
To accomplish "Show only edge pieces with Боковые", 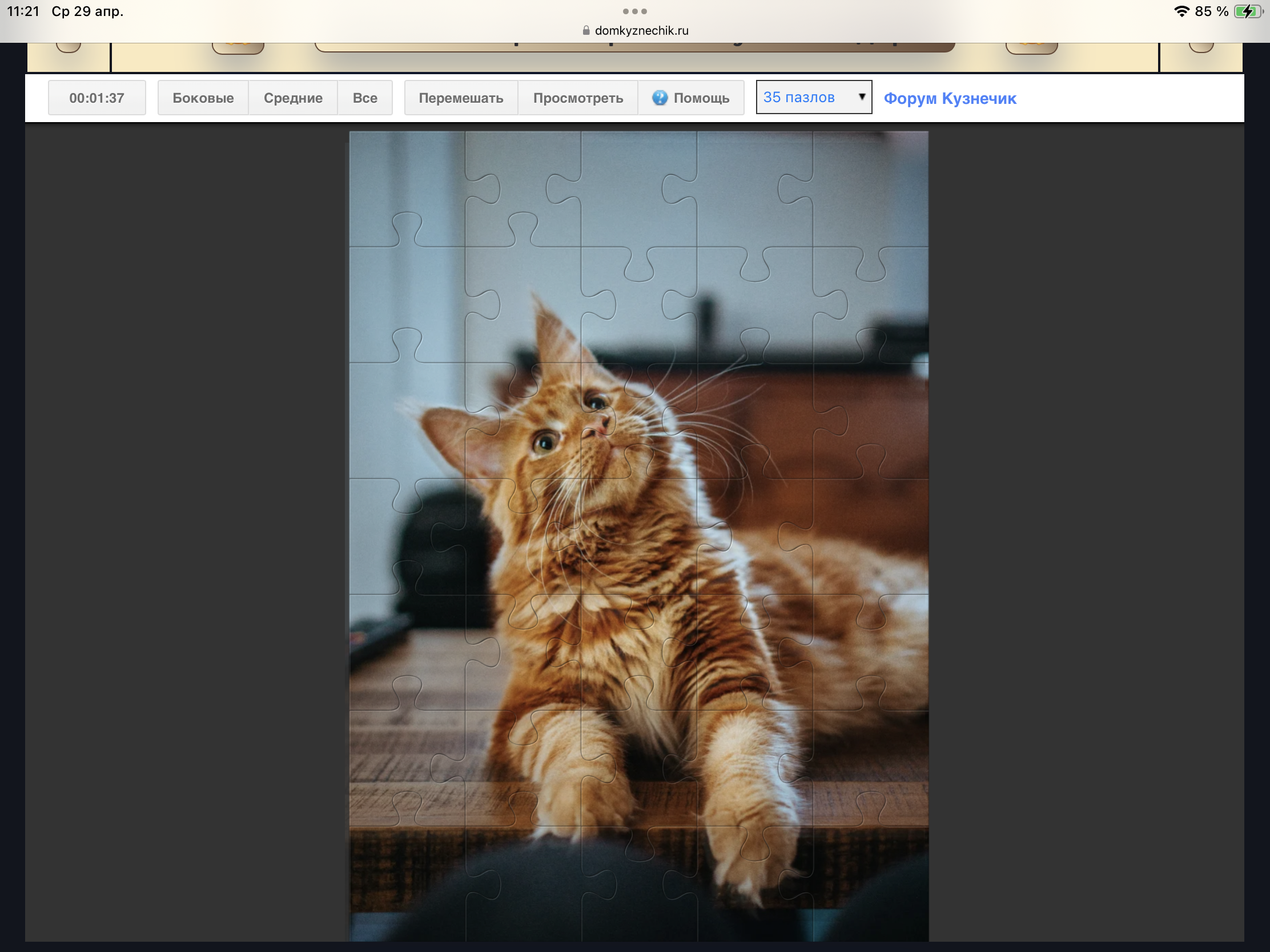I will (203, 98).
